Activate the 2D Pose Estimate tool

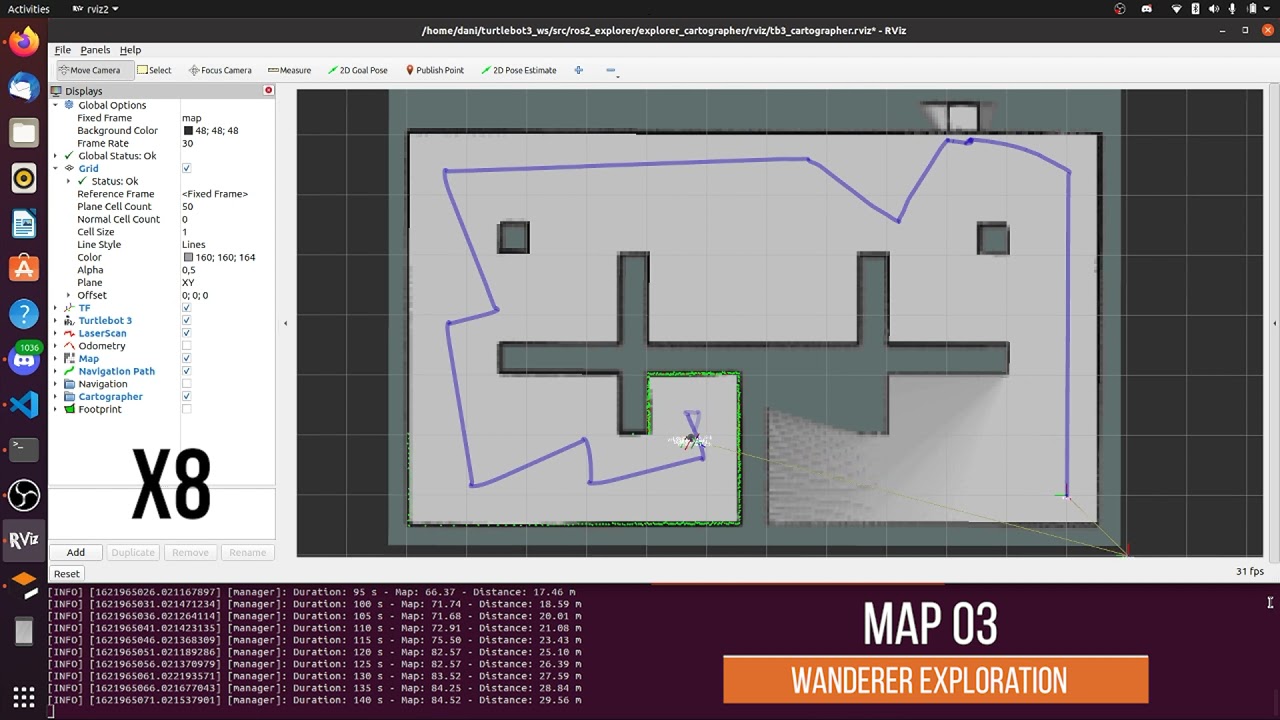click(518, 70)
